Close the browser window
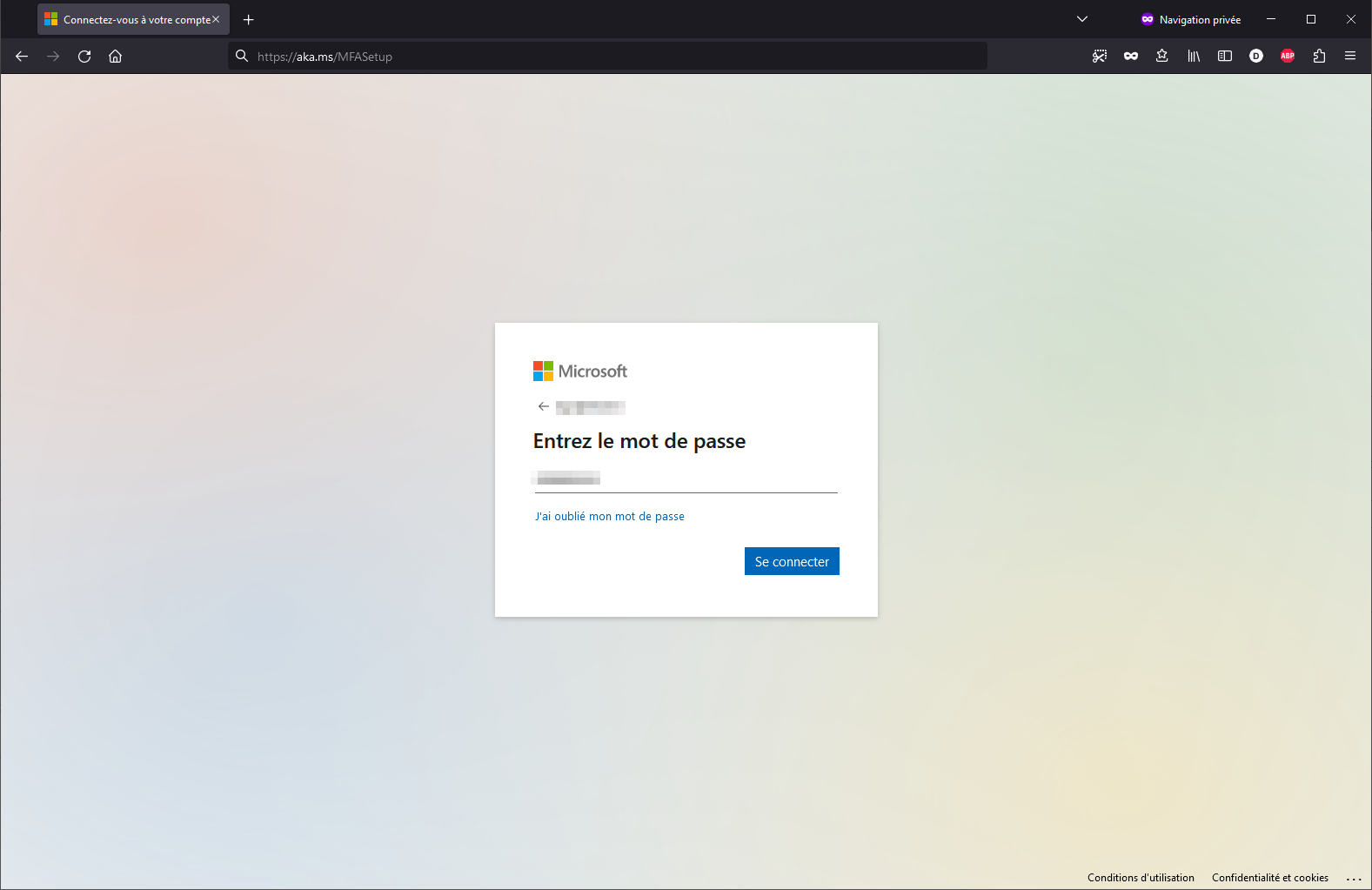The width and height of the screenshot is (1372, 890). point(1351,19)
